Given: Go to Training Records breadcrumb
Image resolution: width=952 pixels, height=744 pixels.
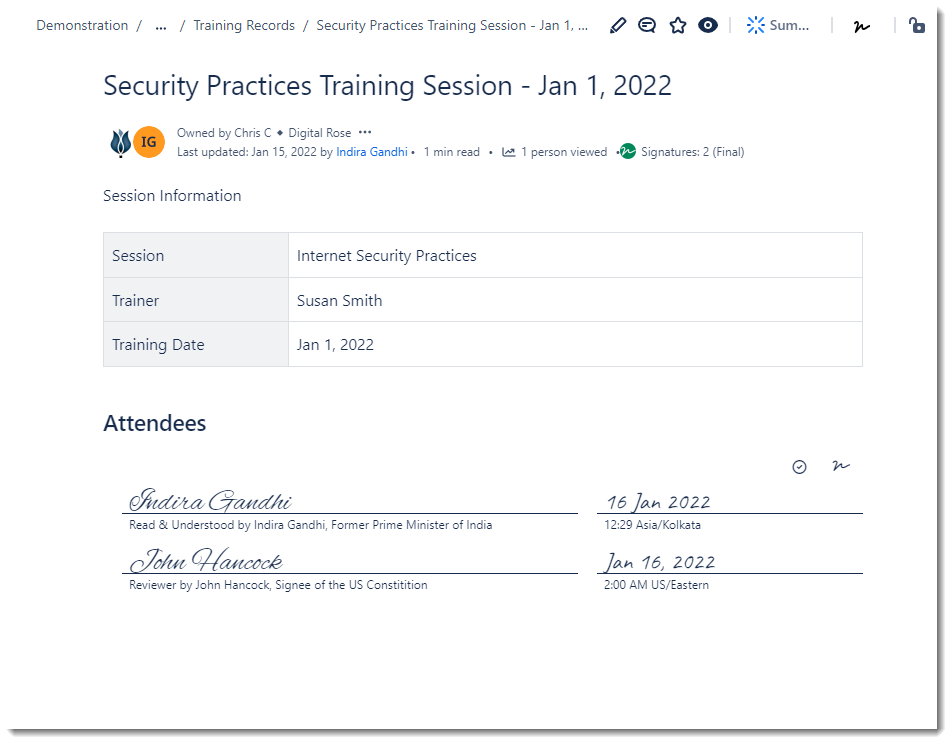Looking at the screenshot, I should tap(244, 26).
